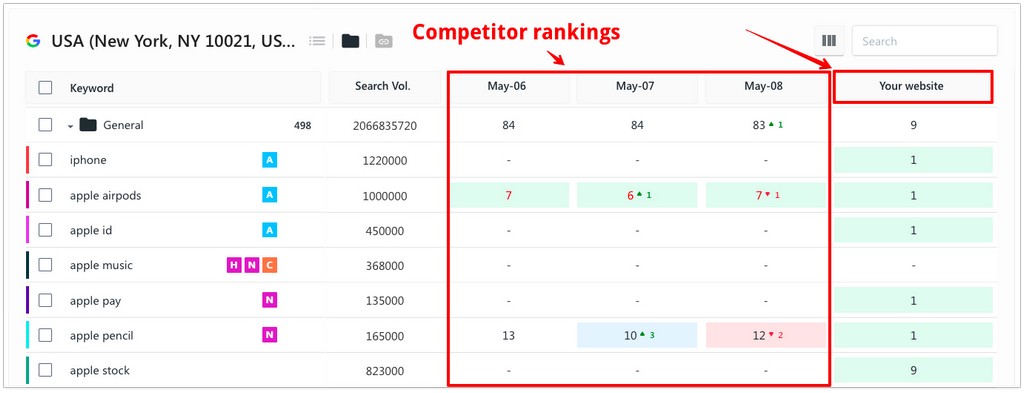Screen dimensions: 1024x393
Task: Click search volume 1220000
Action: [x=385, y=161]
